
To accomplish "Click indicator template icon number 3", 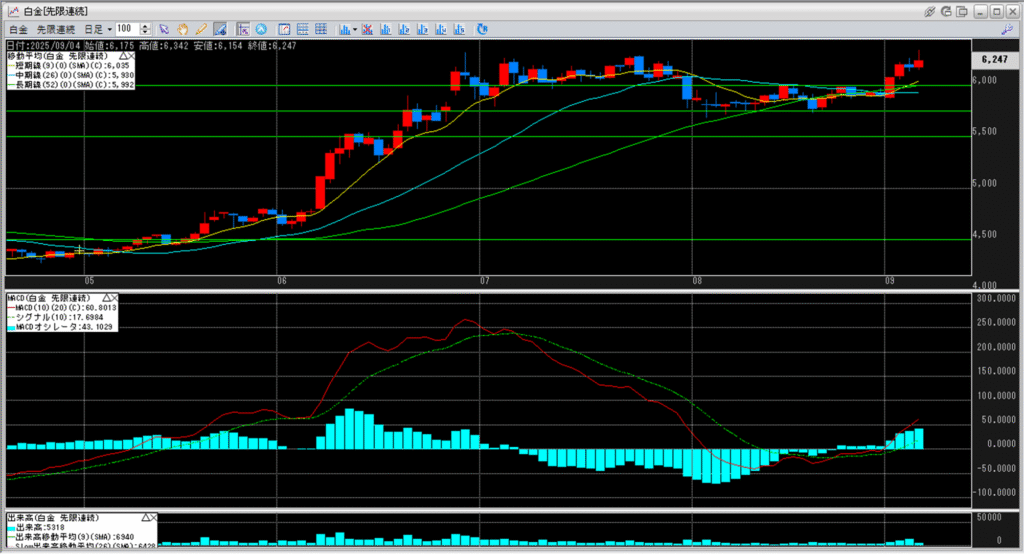I will [x=422, y=29].
